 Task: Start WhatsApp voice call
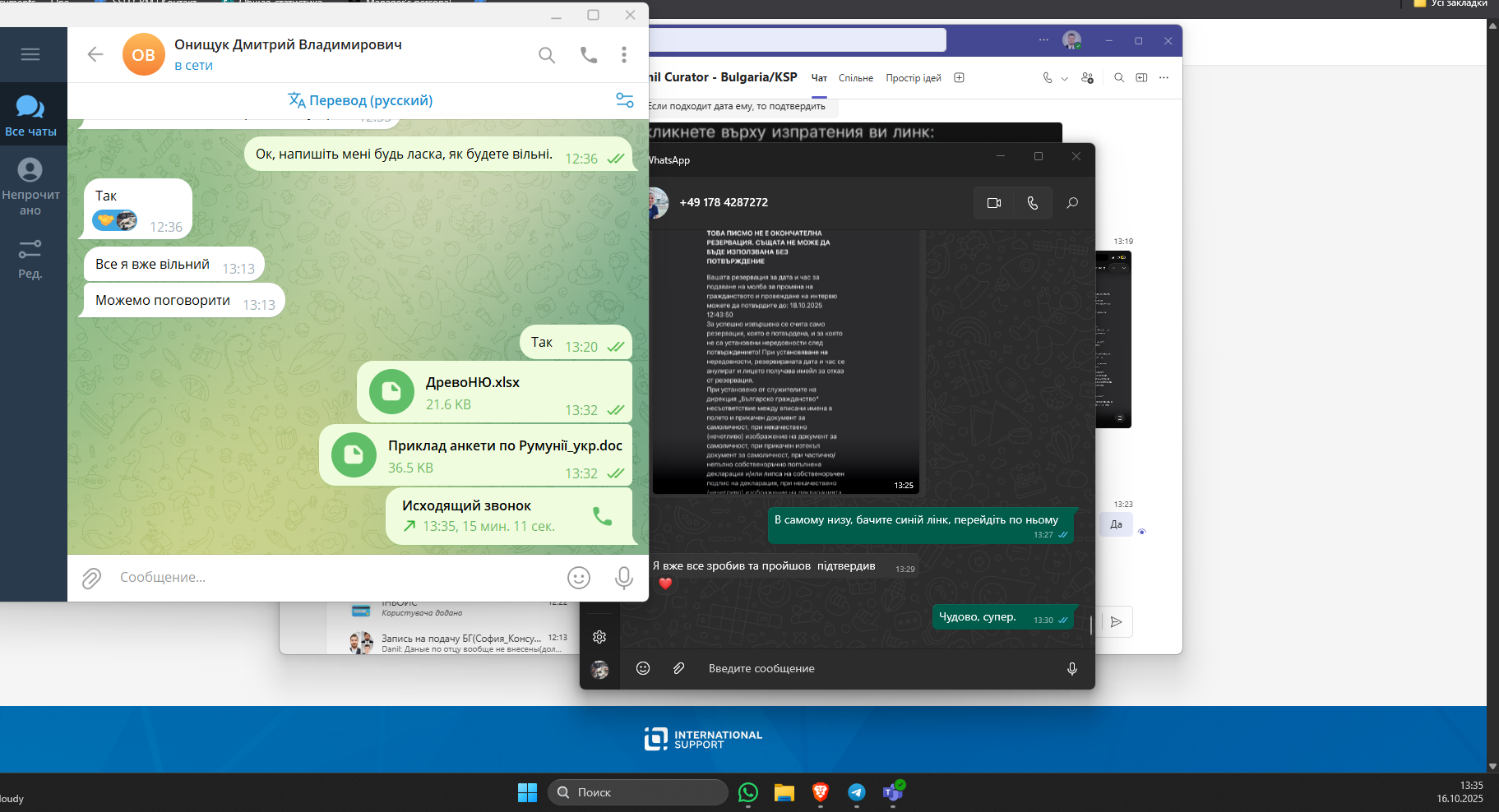tap(1033, 203)
